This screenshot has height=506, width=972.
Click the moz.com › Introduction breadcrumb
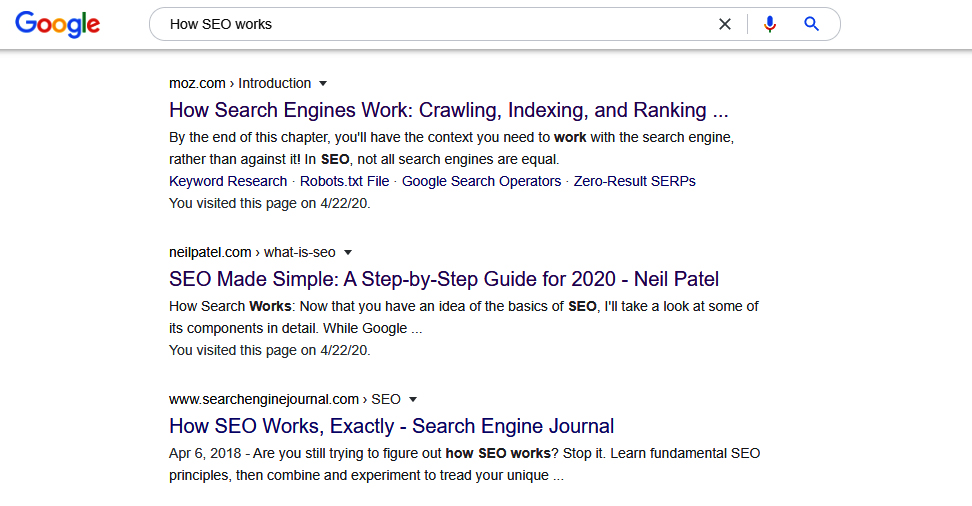coord(240,84)
